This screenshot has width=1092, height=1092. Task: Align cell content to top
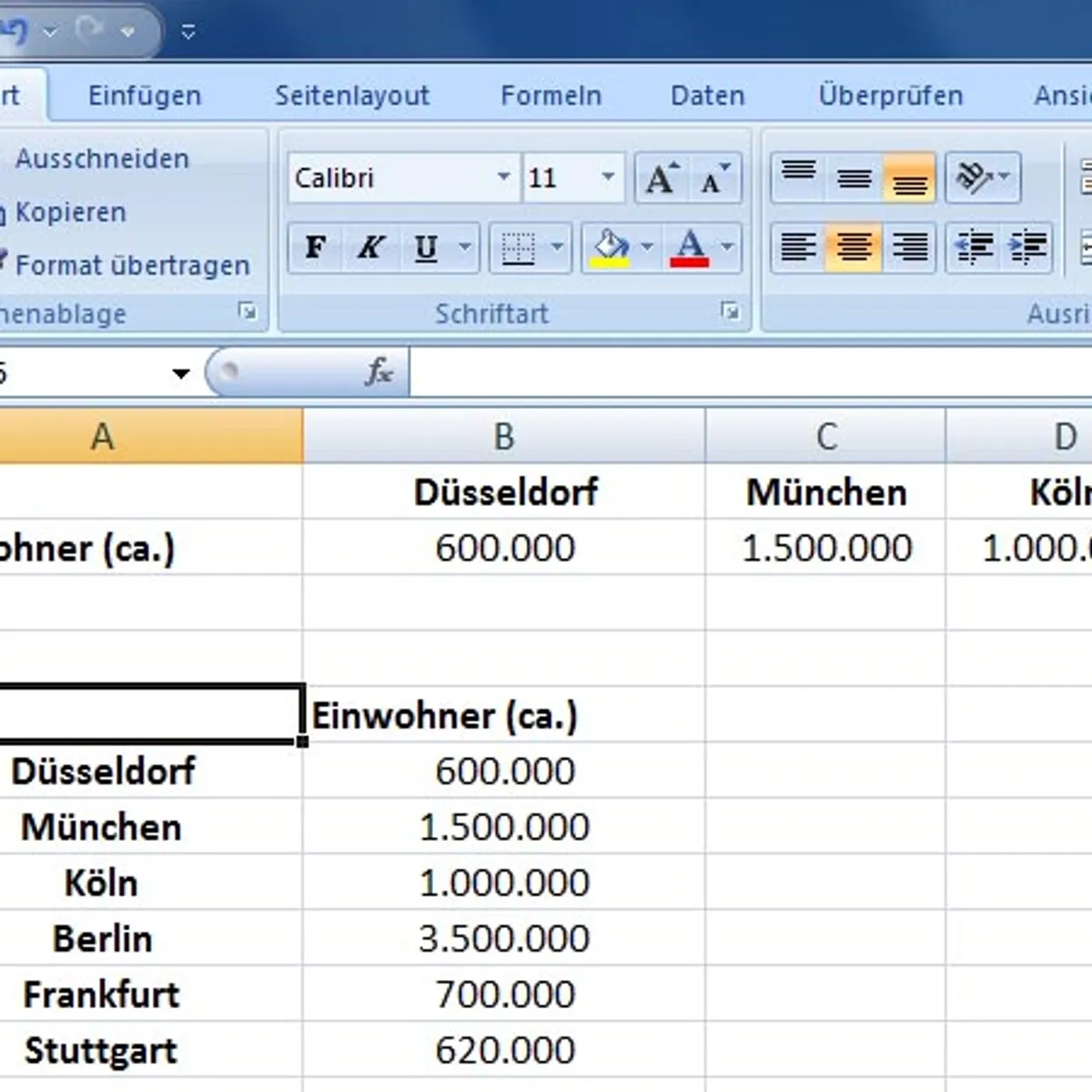799,177
